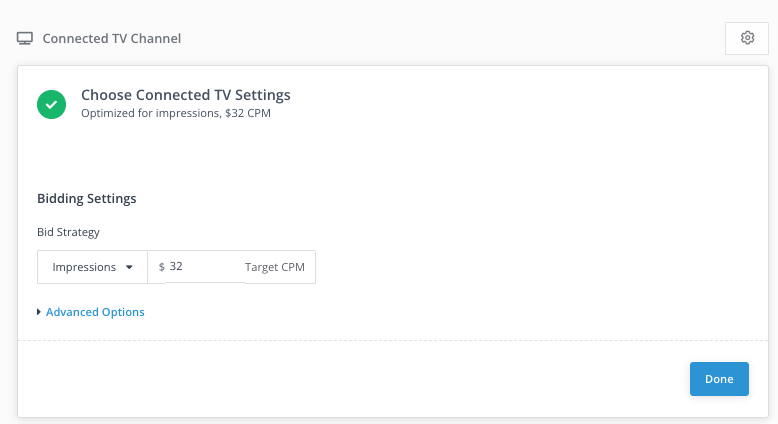Open the Advanced Options link
The height and width of the screenshot is (424, 778).
coord(95,312)
